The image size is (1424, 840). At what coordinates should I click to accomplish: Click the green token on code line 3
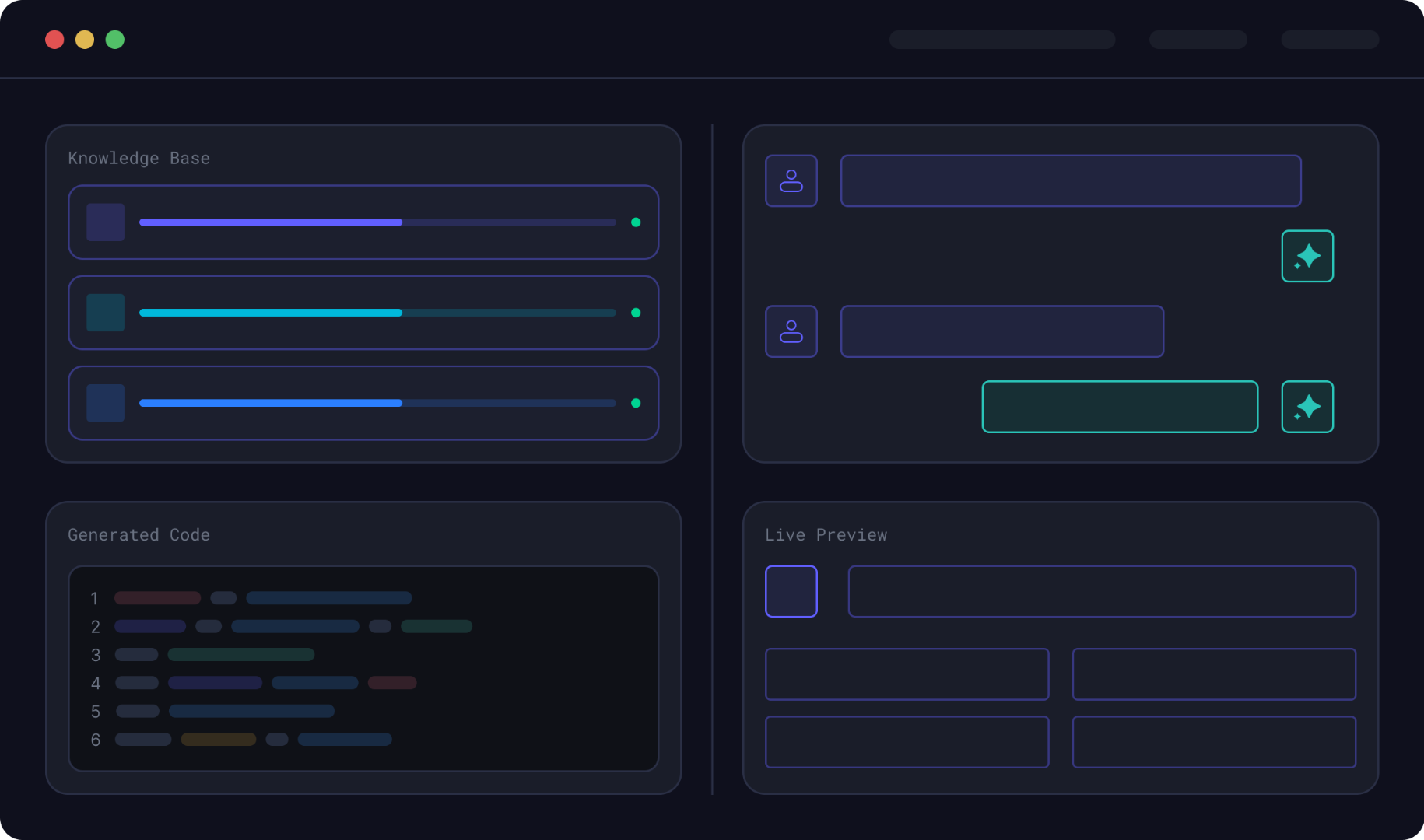(241, 654)
